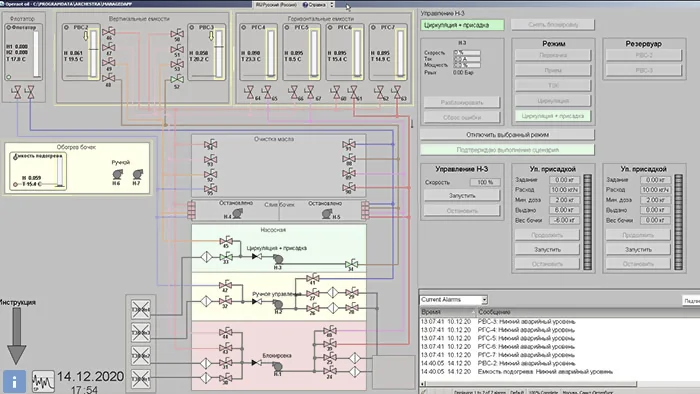This screenshot has width=700, height=394.
Task: Select pump Н-2 in Ручное управление
Action: [x=278, y=304]
